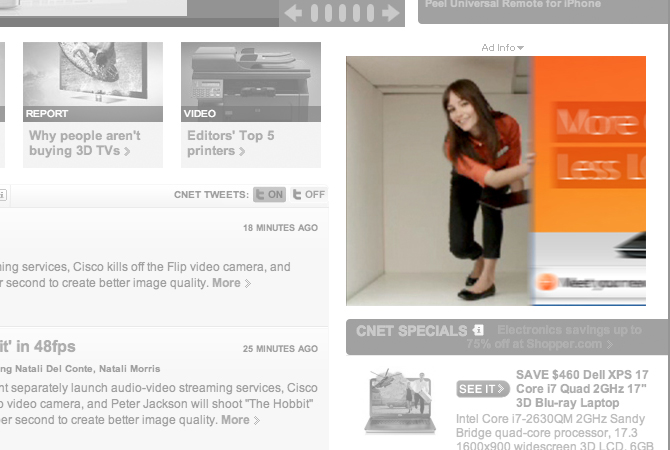670x450 pixels.
Task: Open the "'in 48fps" story headline
Action: point(38,347)
